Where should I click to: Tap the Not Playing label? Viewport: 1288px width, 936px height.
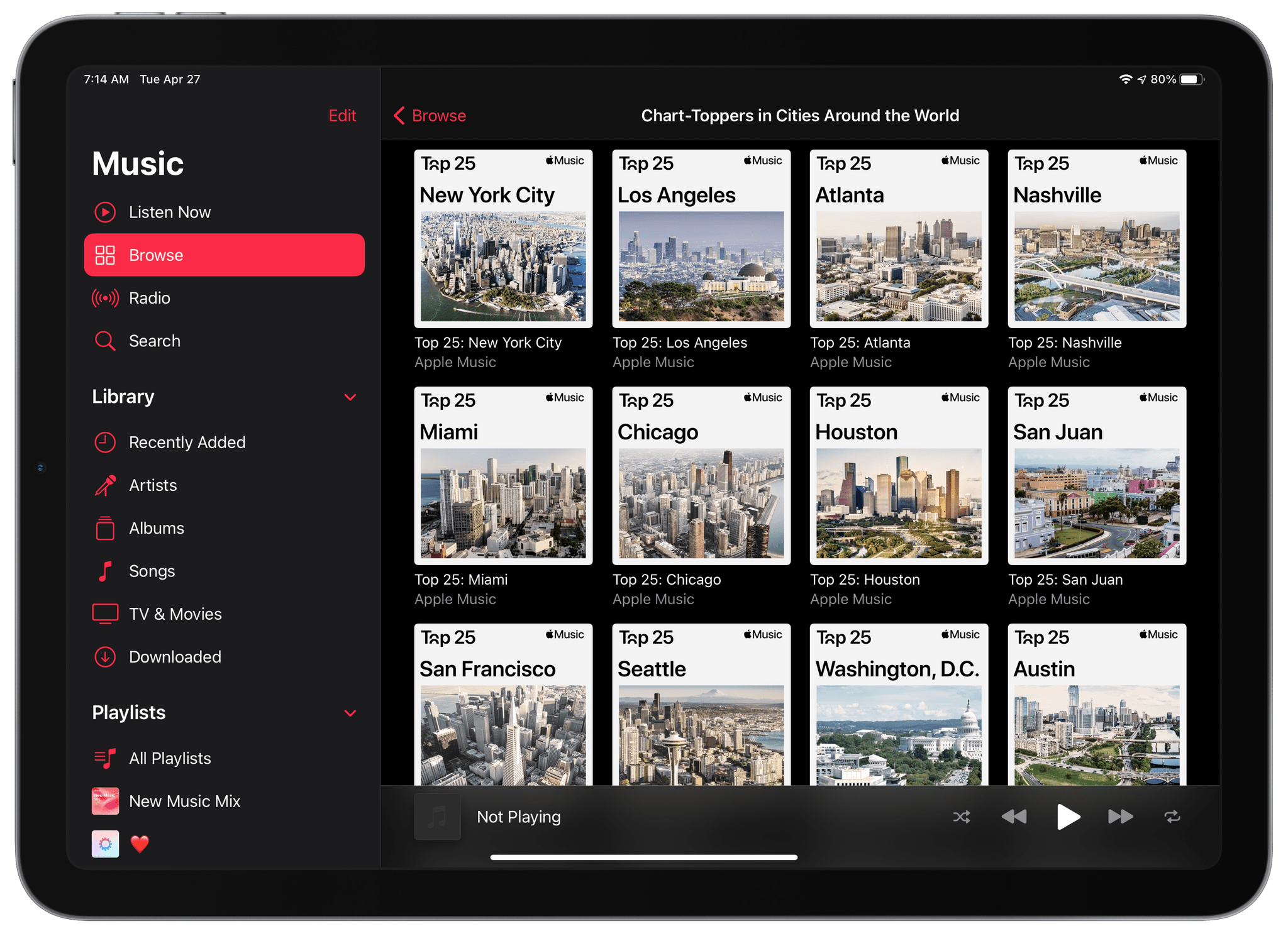point(519,817)
